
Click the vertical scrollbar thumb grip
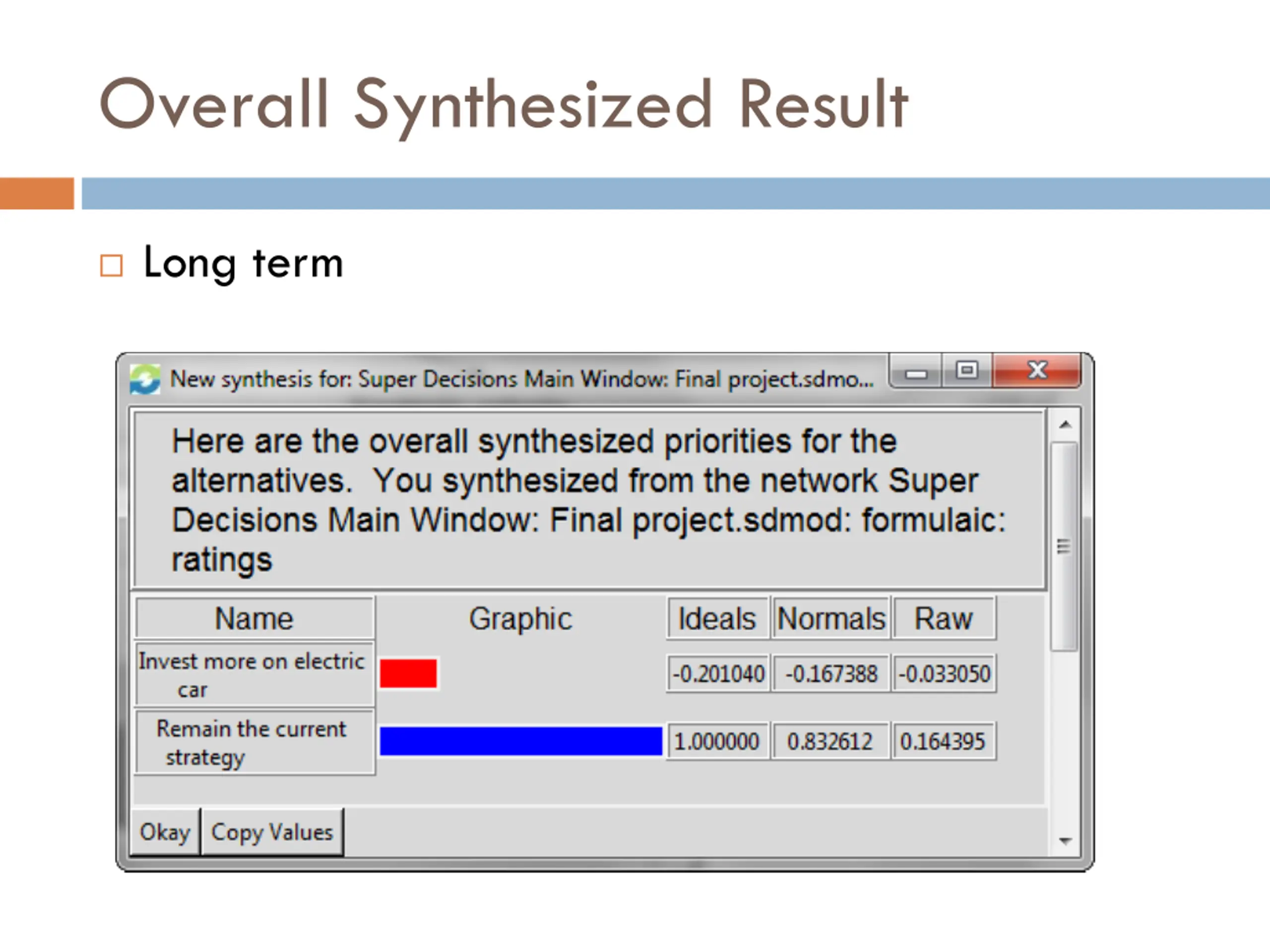point(1063,546)
